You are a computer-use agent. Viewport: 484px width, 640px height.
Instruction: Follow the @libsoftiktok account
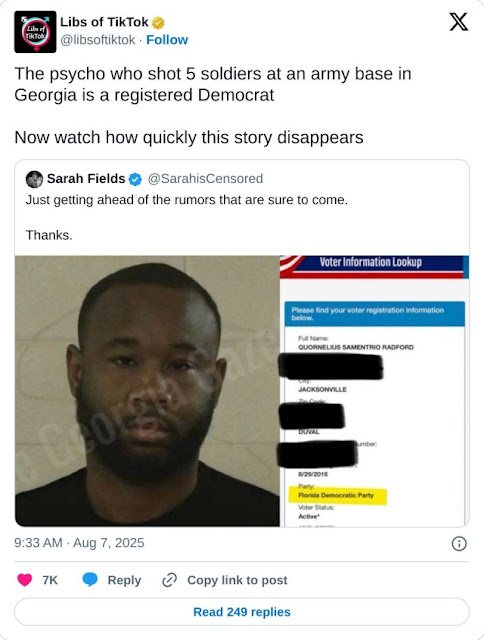click(x=167, y=40)
